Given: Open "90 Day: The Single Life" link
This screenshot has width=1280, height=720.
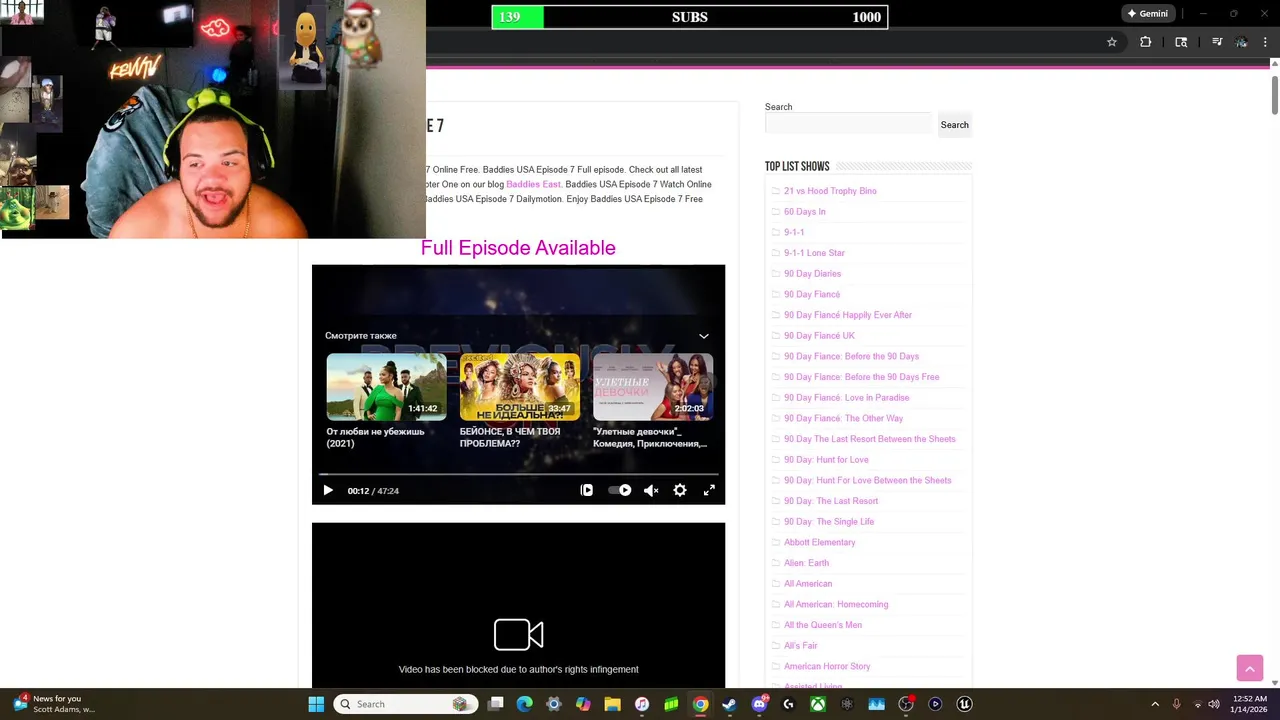Looking at the screenshot, I should click(x=829, y=522).
